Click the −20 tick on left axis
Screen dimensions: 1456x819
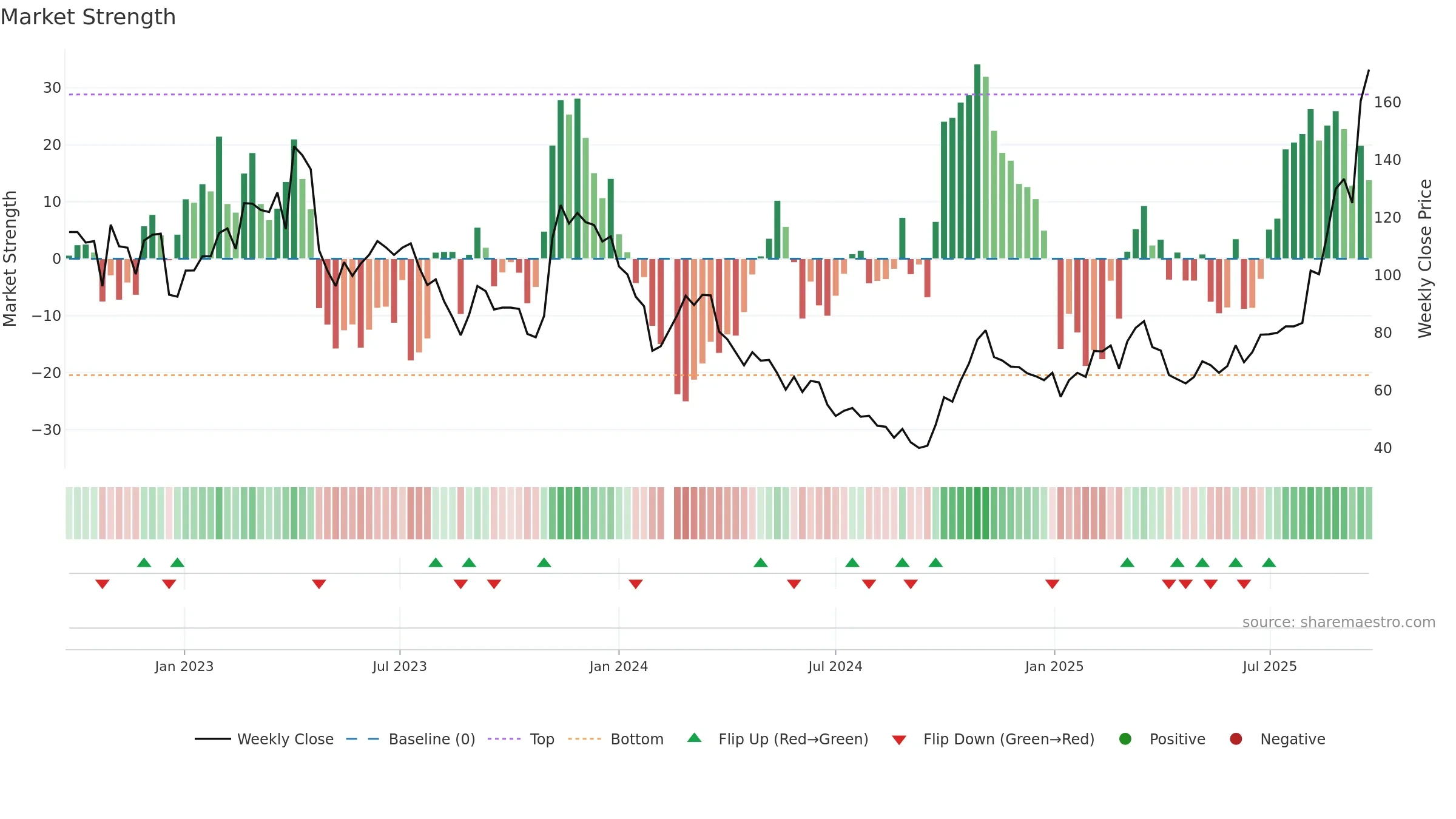pyautogui.click(x=46, y=373)
